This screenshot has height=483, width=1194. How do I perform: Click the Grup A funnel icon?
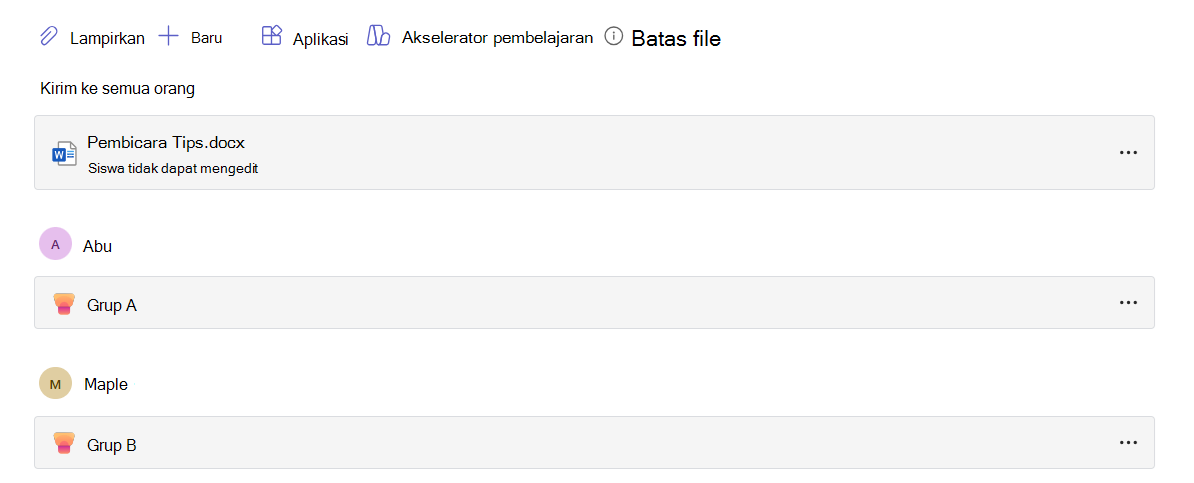point(65,304)
